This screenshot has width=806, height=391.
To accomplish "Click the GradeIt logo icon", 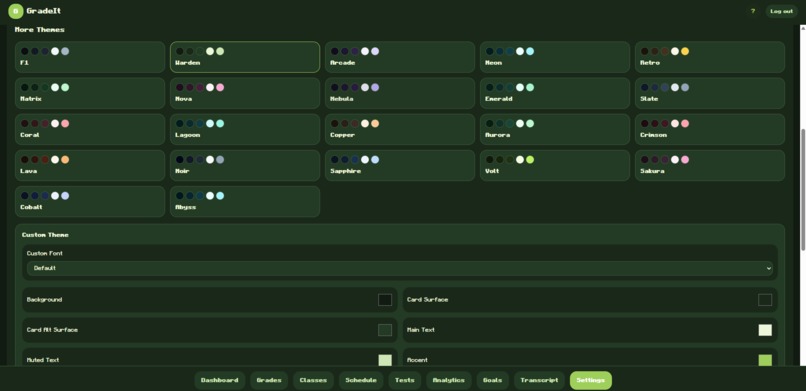I will [15, 11].
